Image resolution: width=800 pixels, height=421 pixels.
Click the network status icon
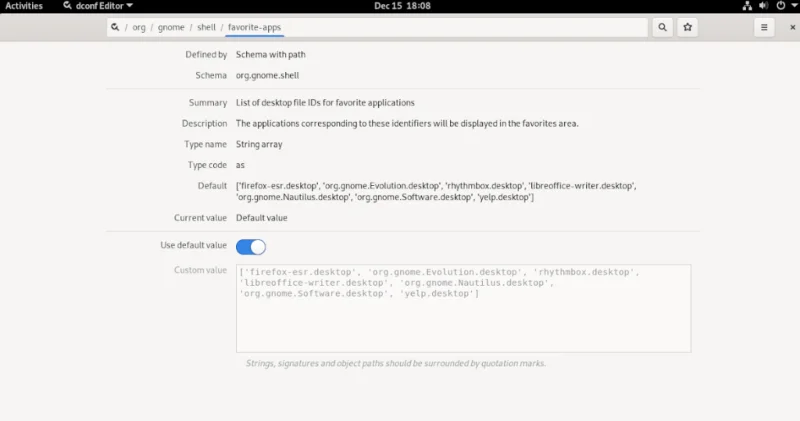pos(747,6)
